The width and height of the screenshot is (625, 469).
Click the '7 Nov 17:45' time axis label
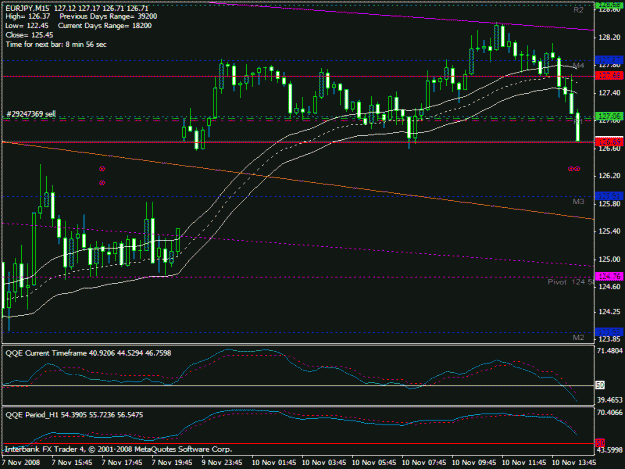click(x=122, y=463)
